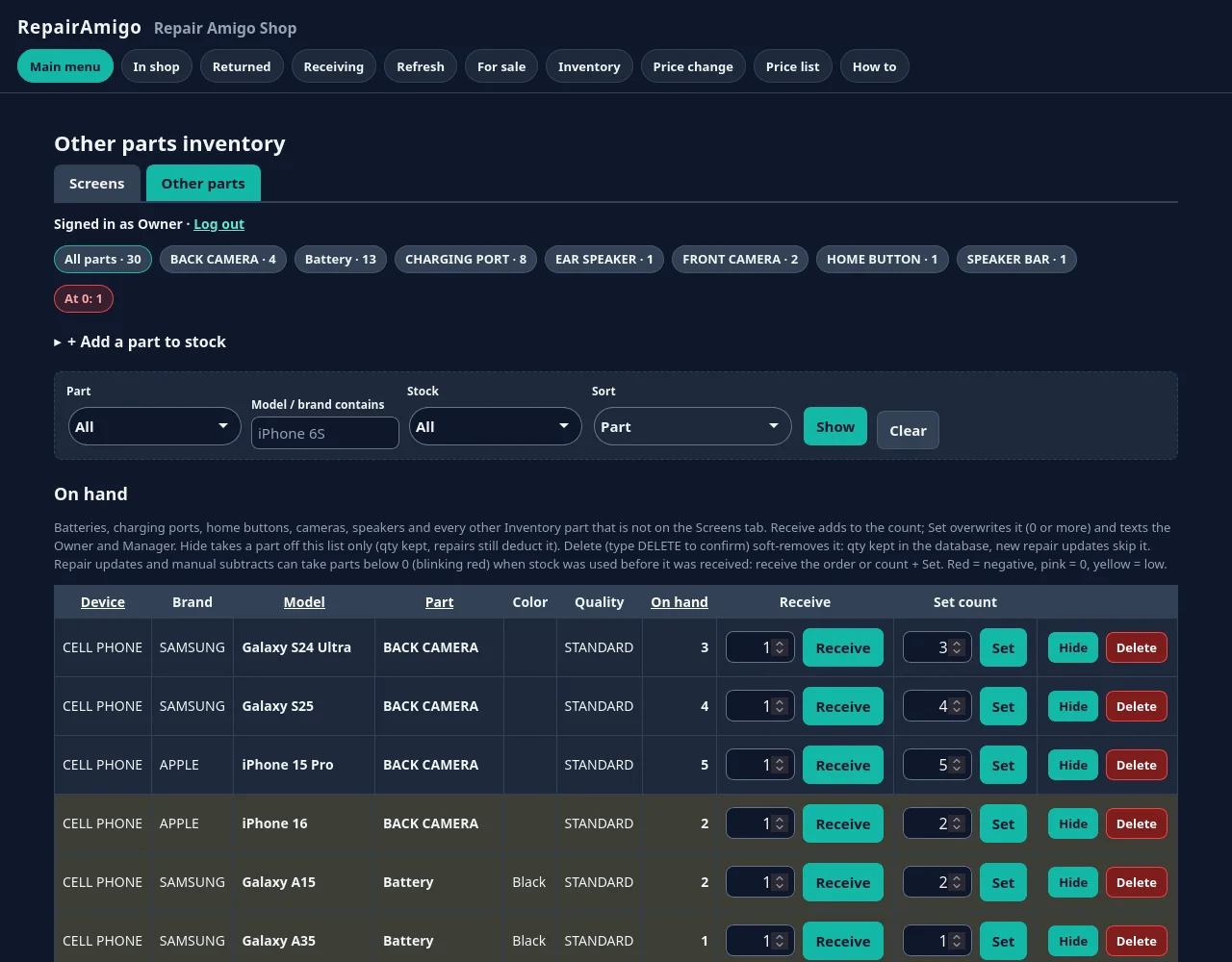The image size is (1232, 962).
Task: Hide the iPhone 15 Pro back camera row
Action: (x=1073, y=765)
